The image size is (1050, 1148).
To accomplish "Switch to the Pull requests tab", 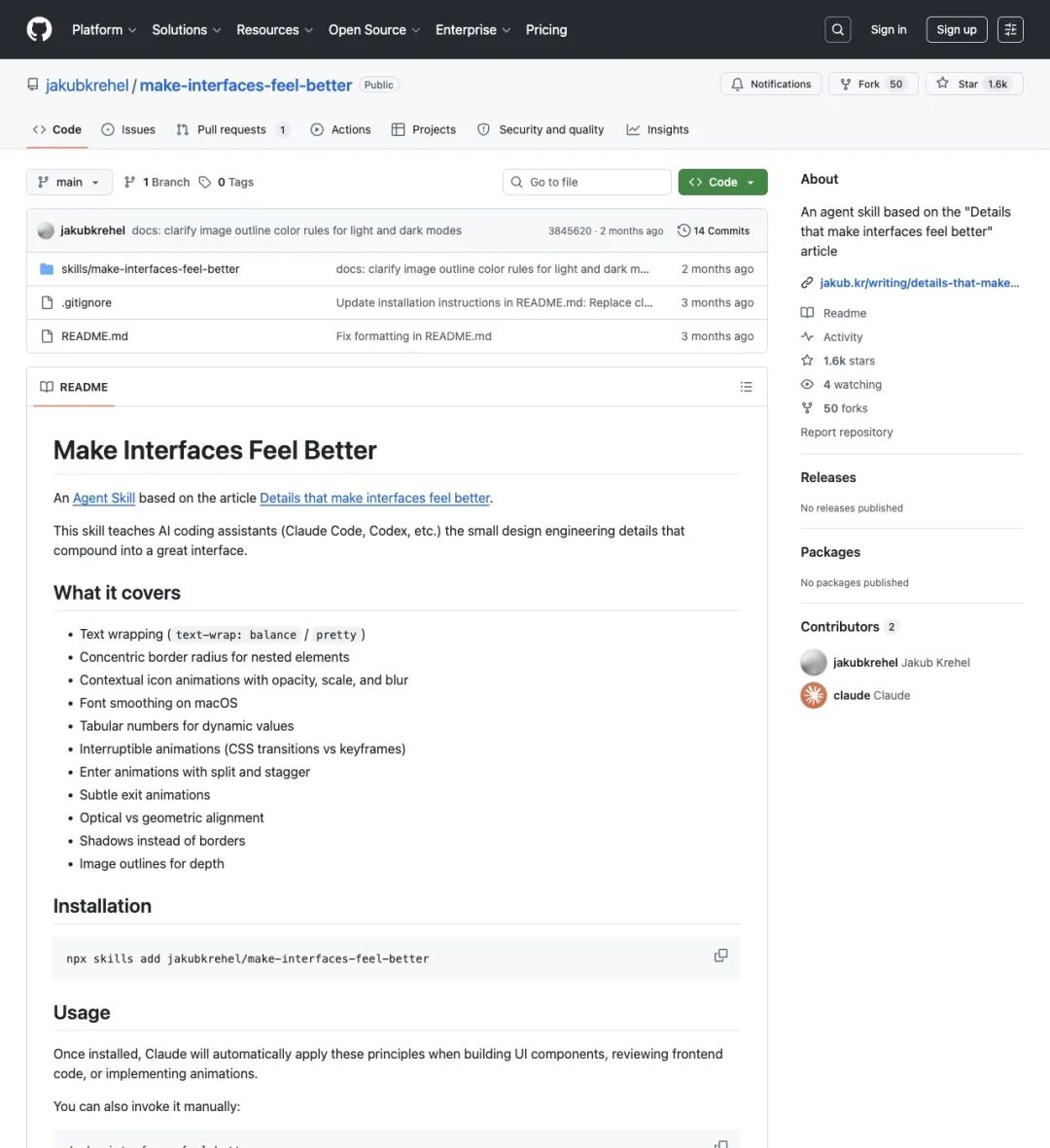I will point(232,129).
